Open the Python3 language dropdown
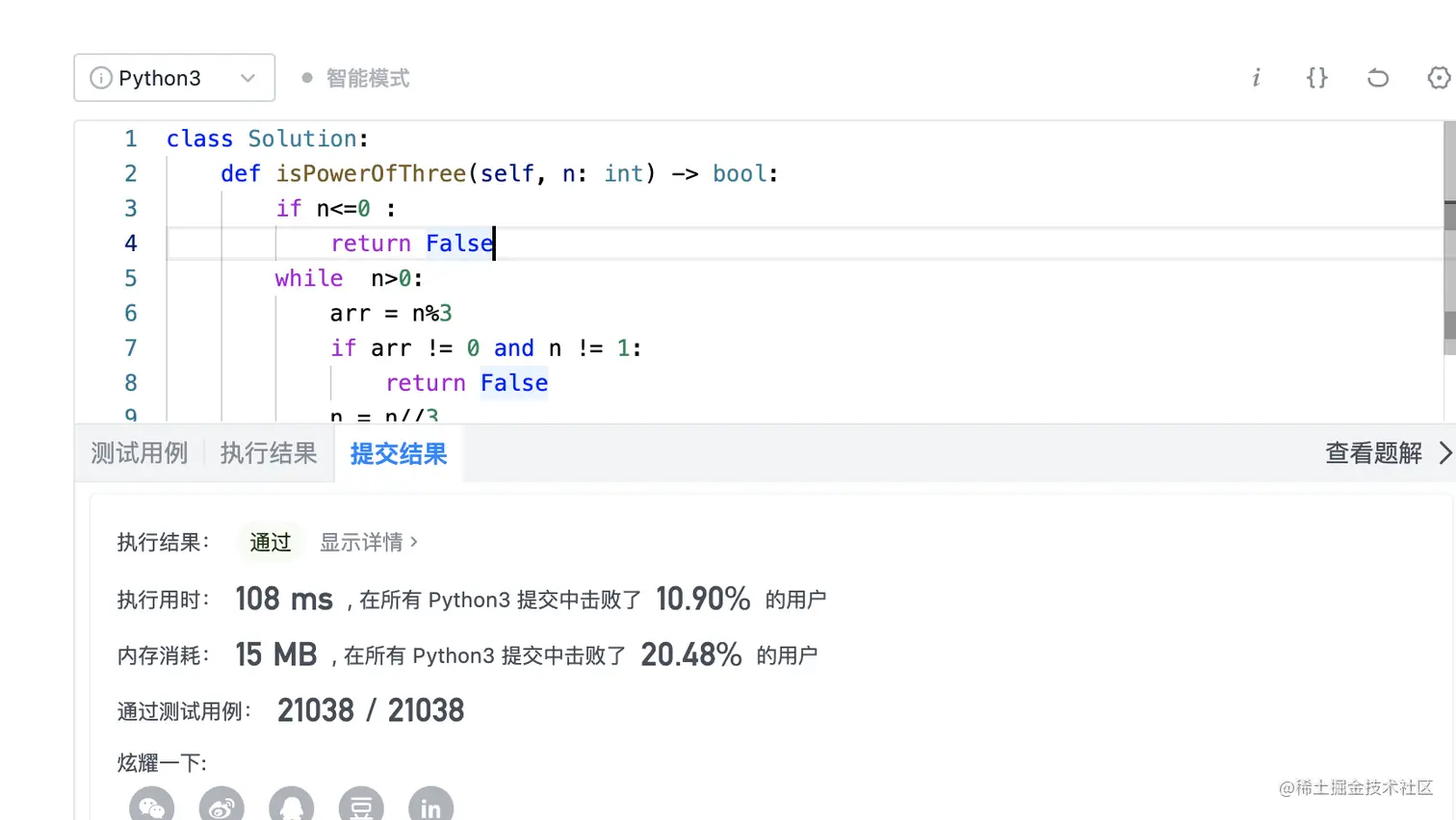Viewport: 1456px width, 820px height. pos(174,78)
